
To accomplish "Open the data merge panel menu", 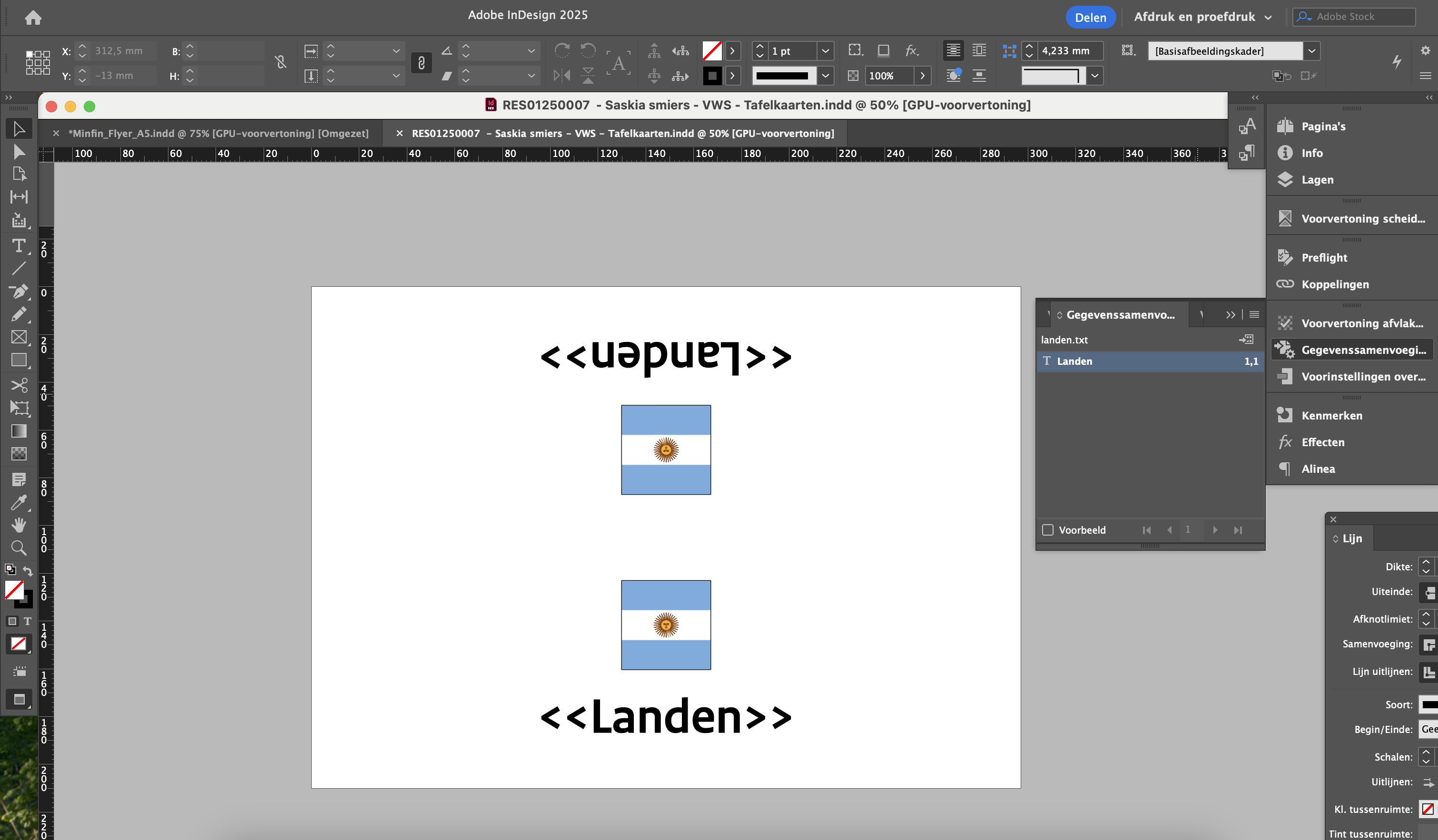I will click(x=1254, y=315).
